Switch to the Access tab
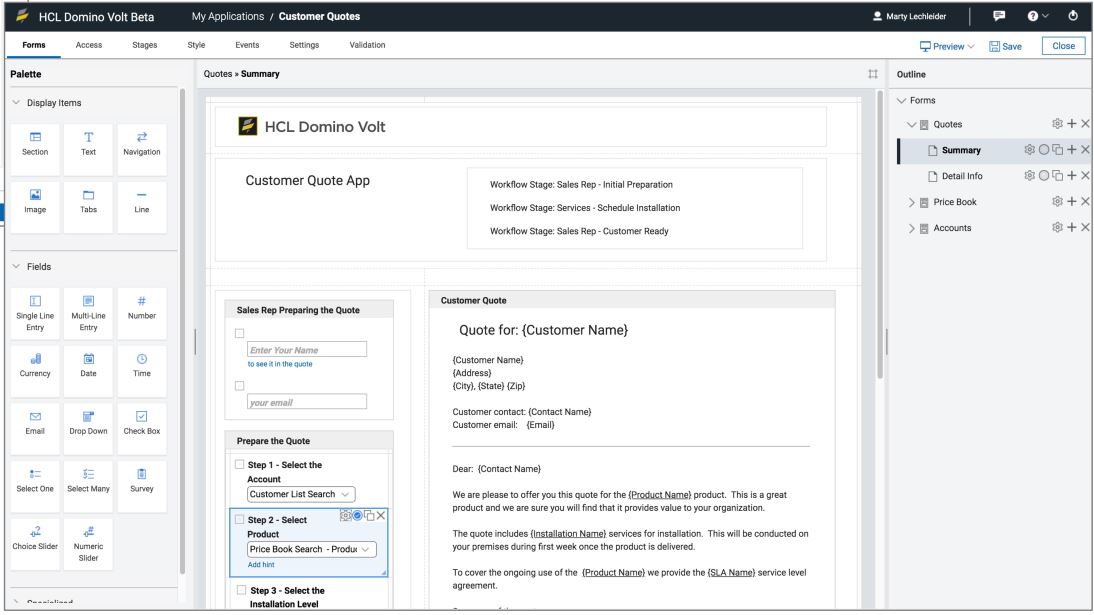 (x=89, y=45)
